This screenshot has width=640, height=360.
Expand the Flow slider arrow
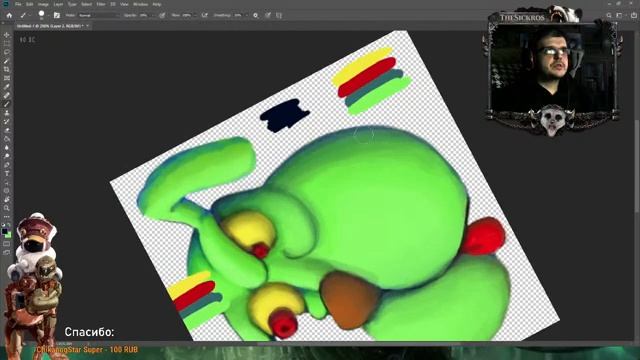pyautogui.click(x=195, y=15)
